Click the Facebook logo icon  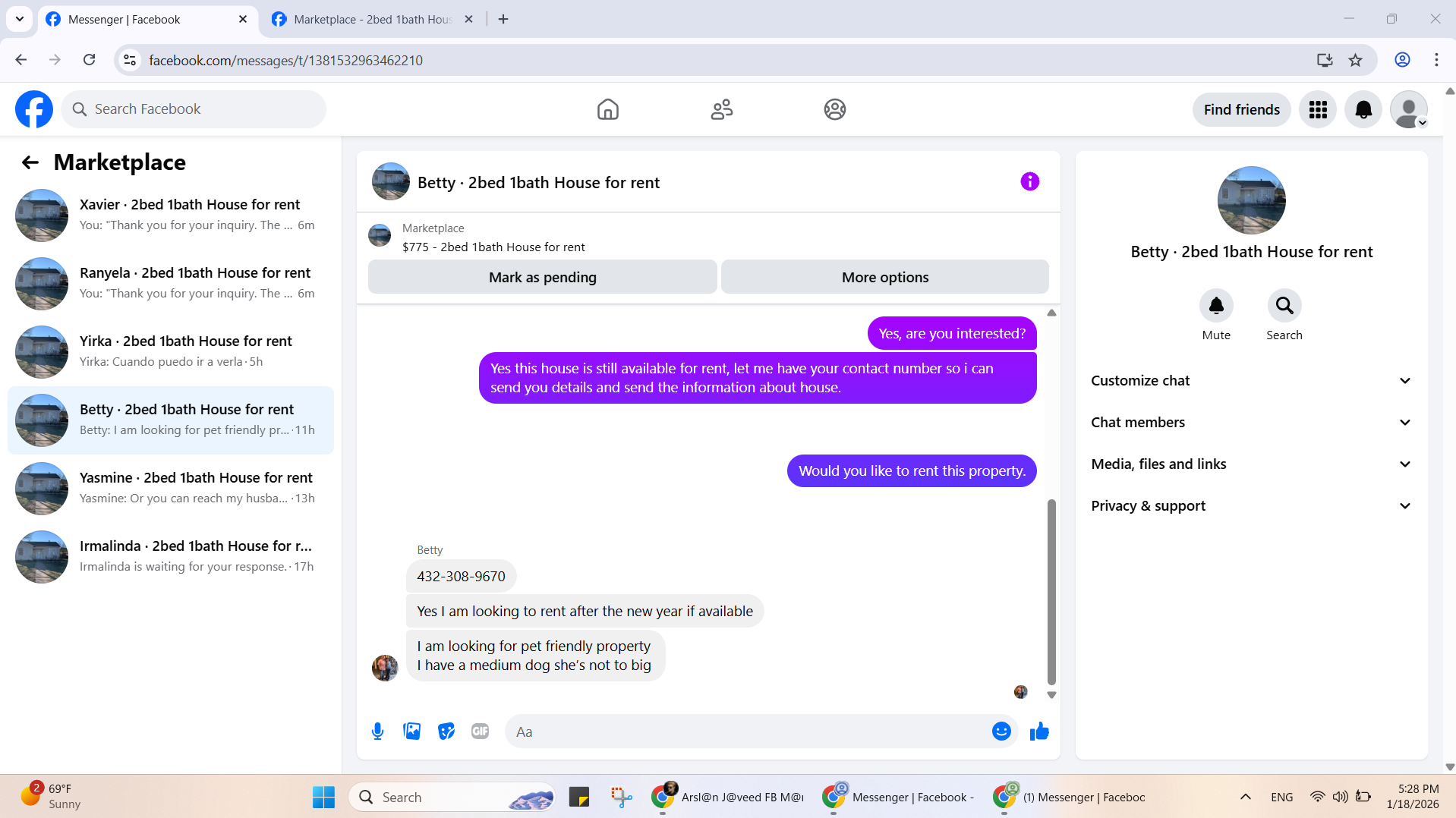tap(34, 109)
